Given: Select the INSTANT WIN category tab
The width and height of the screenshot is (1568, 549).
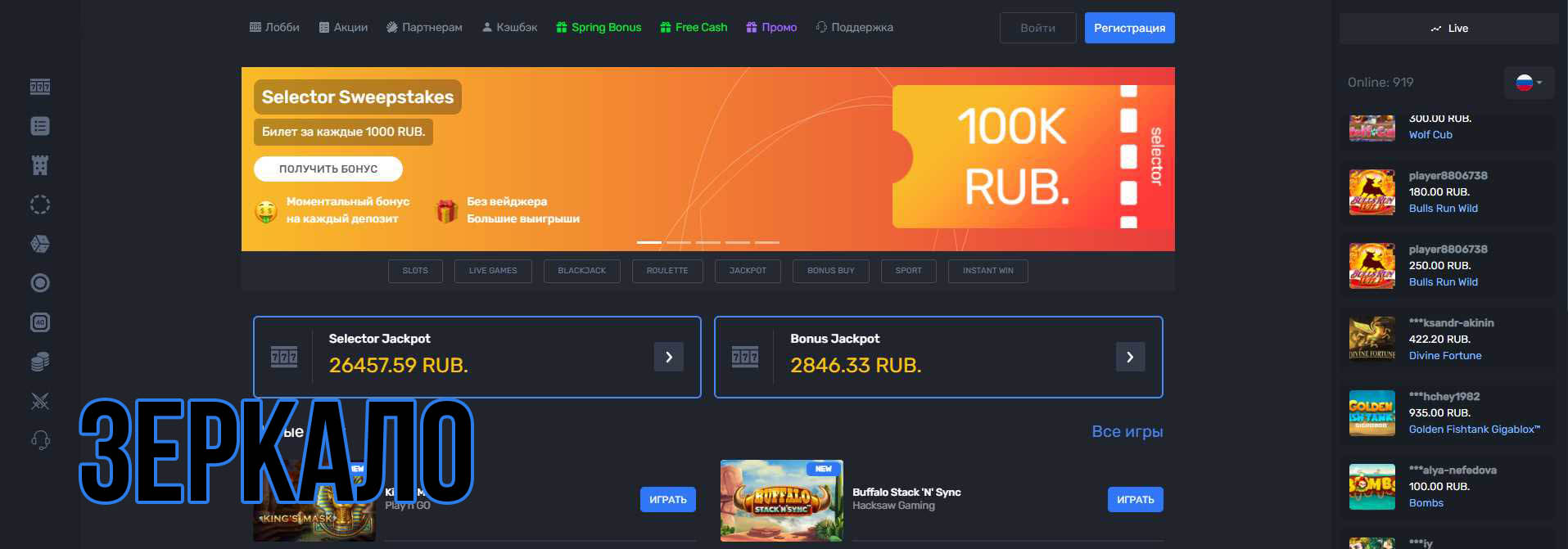Looking at the screenshot, I should click(x=988, y=271).
